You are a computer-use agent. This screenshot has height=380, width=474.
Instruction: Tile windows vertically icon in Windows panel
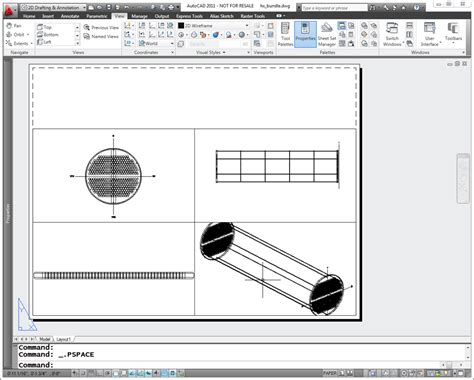pos(410,34)
